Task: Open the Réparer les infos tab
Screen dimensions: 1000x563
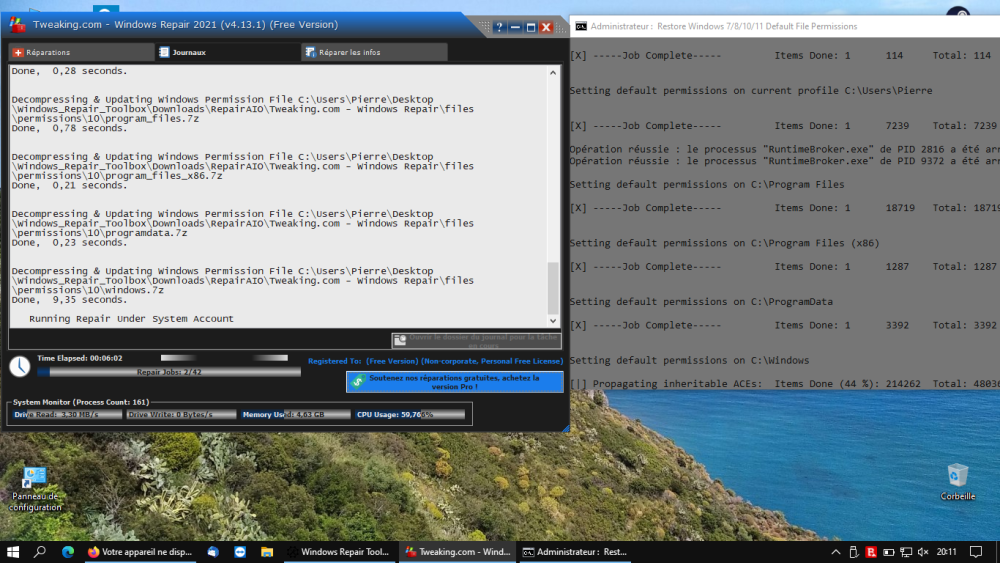Action: (x=374, y=52)
